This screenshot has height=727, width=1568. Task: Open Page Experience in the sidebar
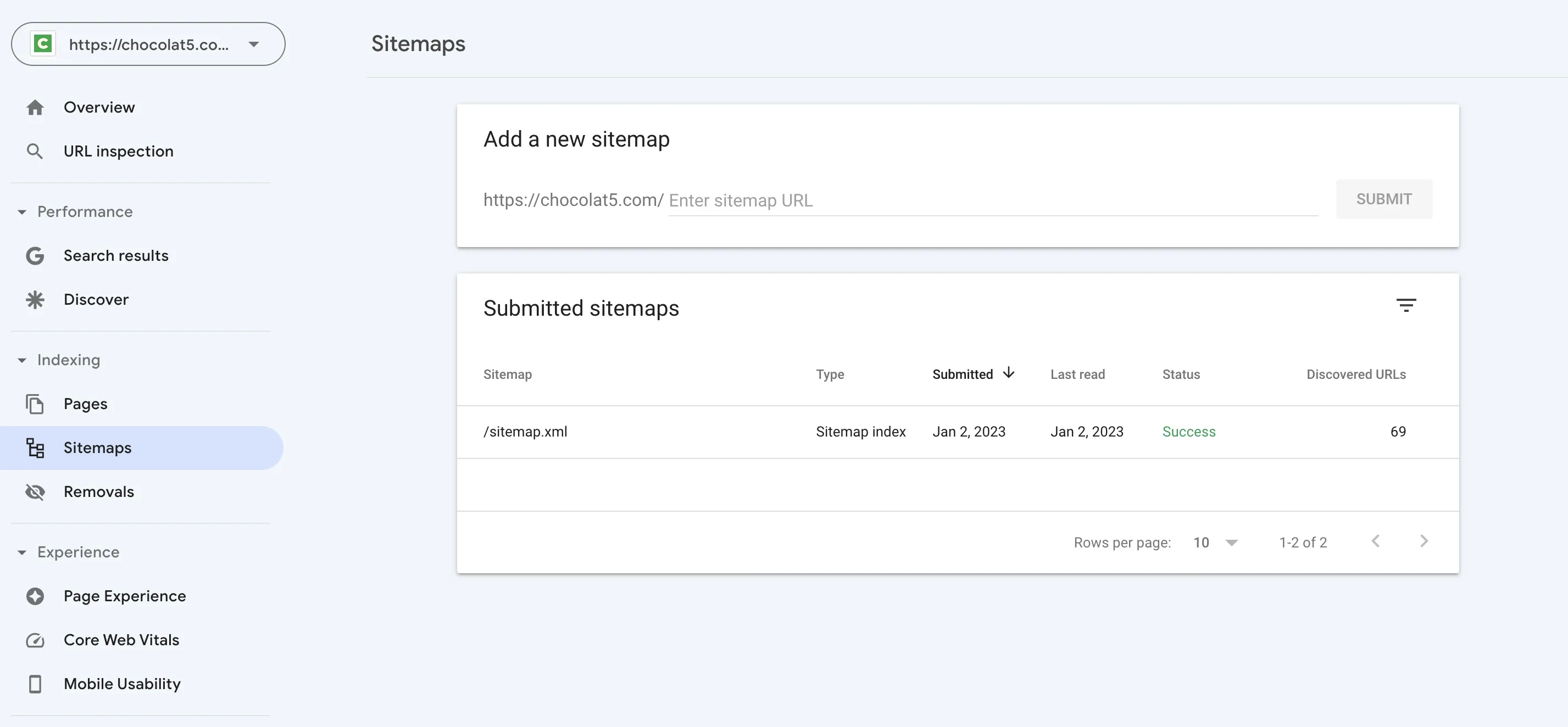tap(125, 596)
